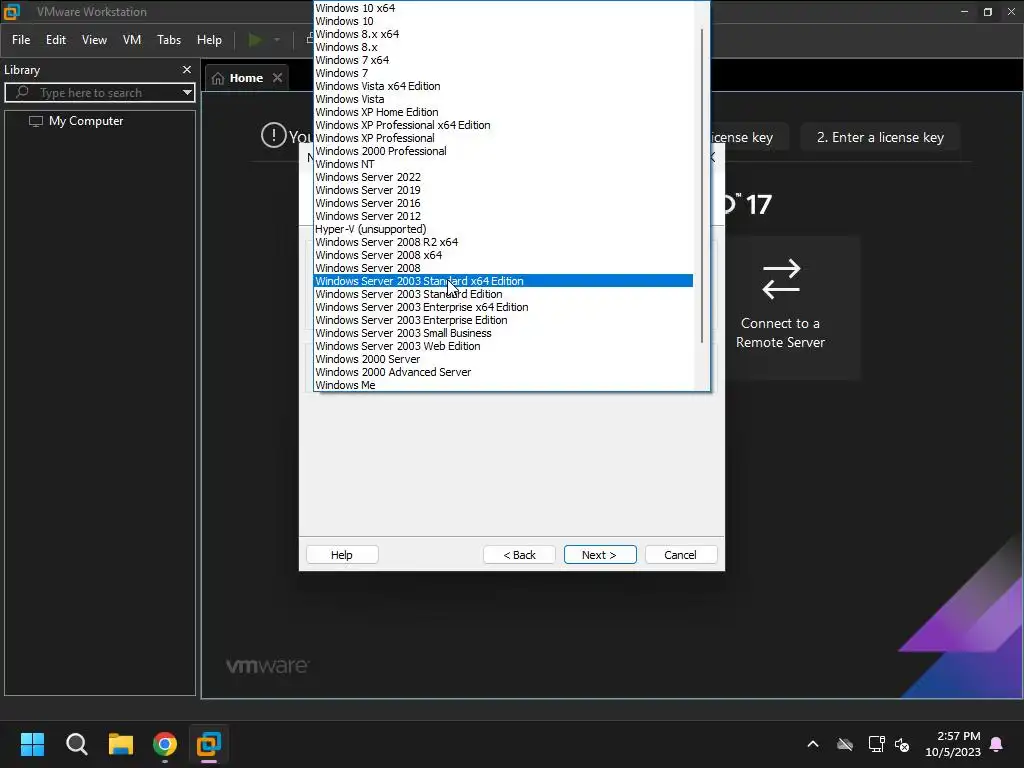Screen dimensions: 1024x768
Task: Select Windows Server 2016
Action: (x=504, y=203)
